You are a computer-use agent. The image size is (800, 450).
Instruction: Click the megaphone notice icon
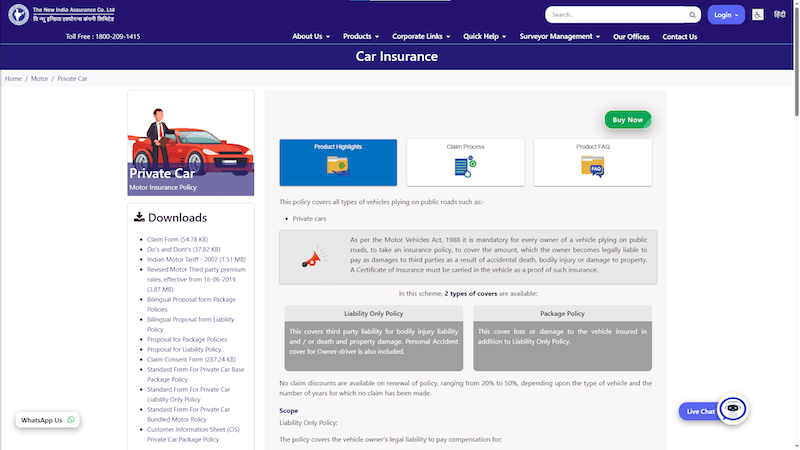click(x=314, y=258)
